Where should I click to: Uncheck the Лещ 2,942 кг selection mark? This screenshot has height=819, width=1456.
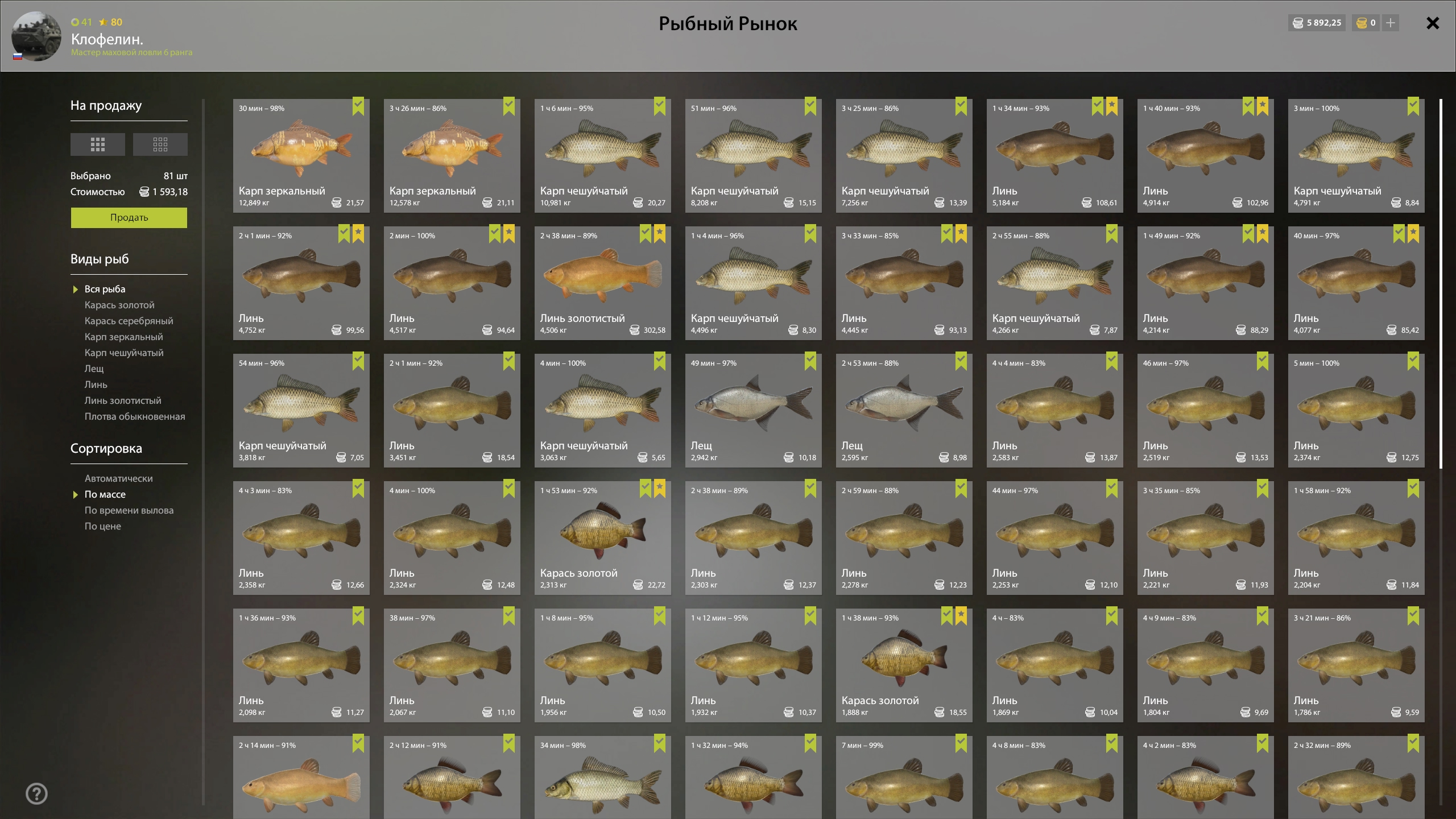coord(810,361)
